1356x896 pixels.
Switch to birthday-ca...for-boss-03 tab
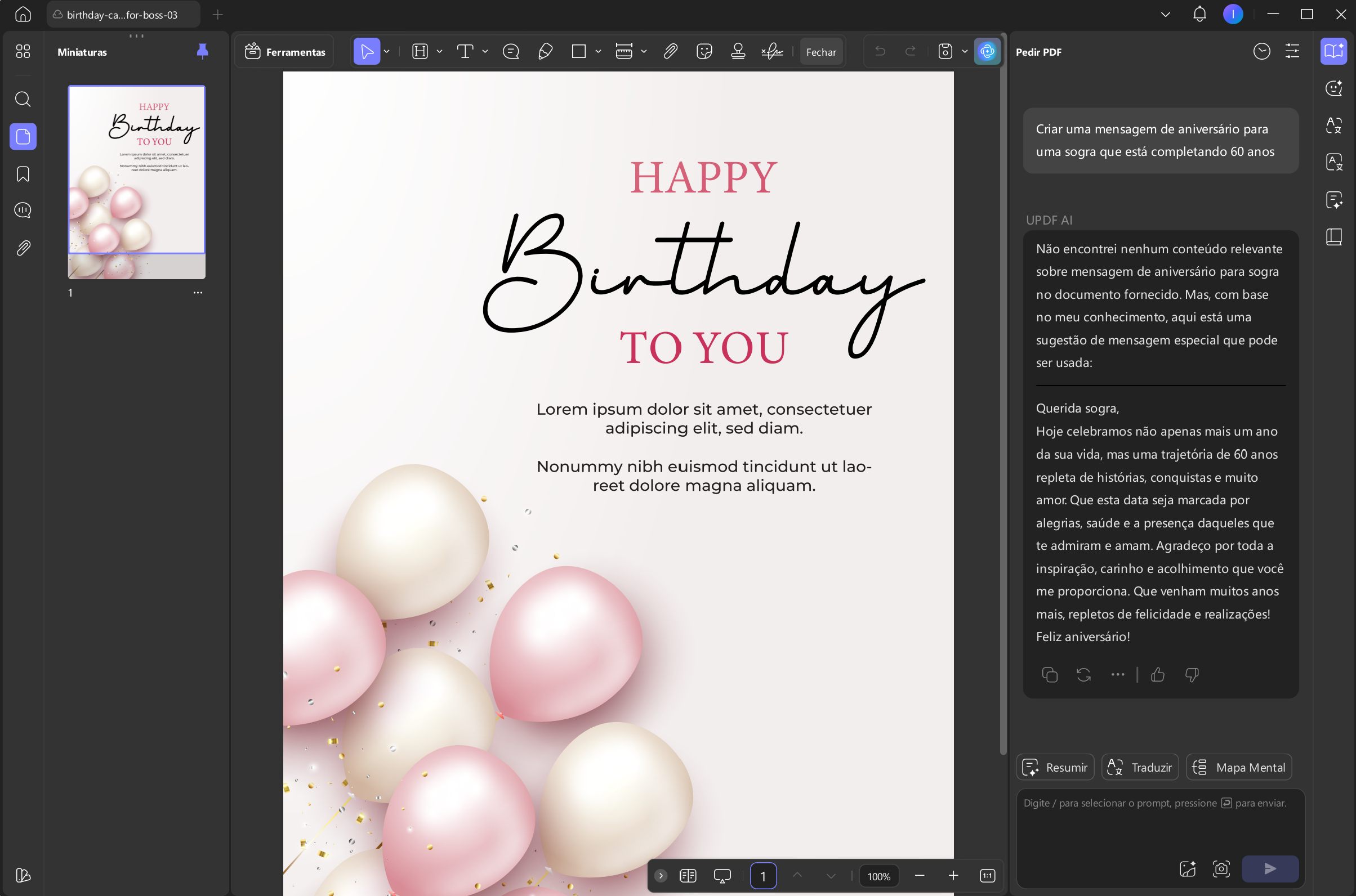coord(123,14)
